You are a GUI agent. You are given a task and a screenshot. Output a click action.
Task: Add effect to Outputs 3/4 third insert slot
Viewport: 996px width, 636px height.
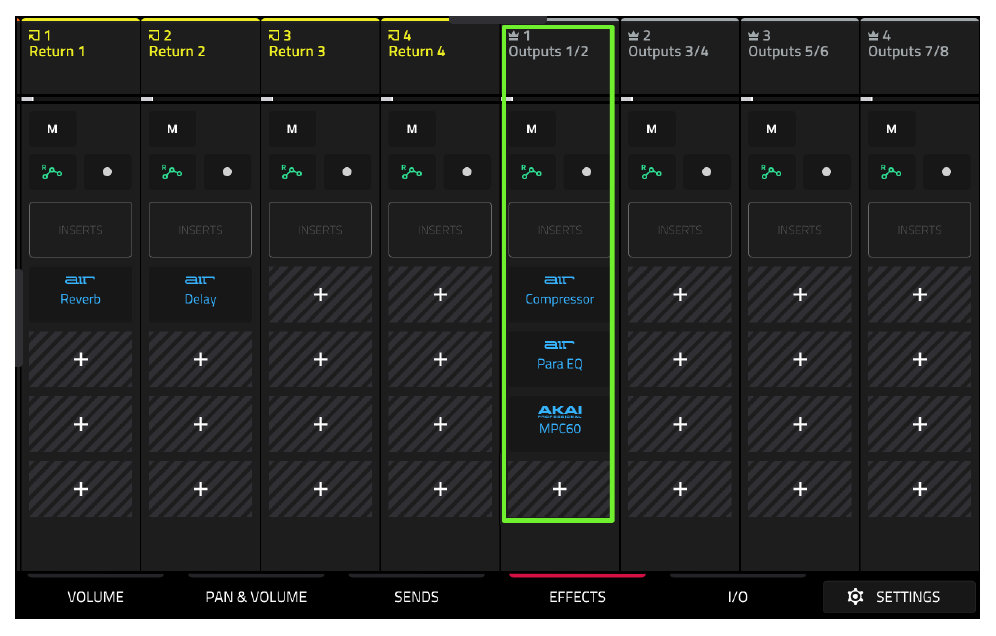680,424
